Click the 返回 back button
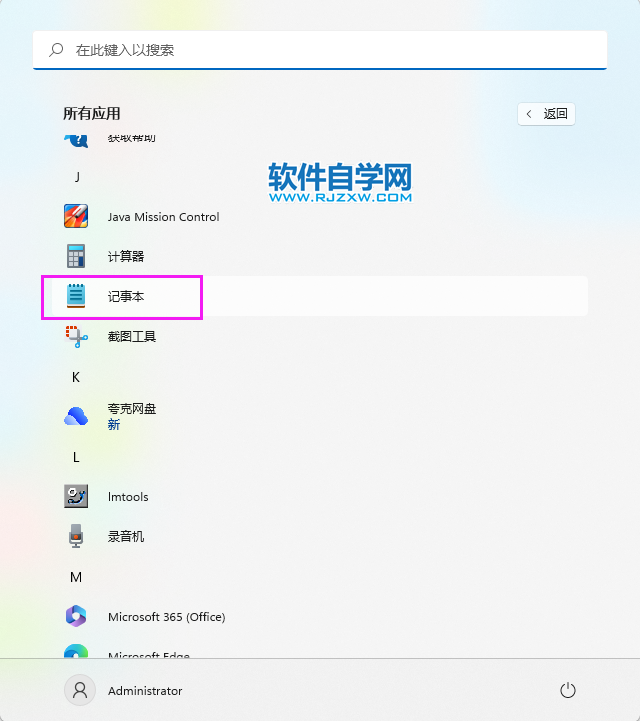The image size is (640, 721). (546, 114)
